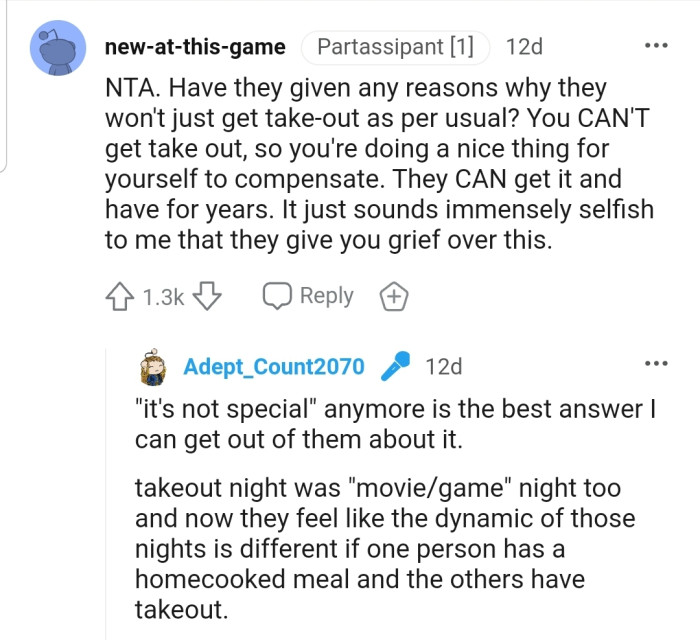
Task: Open the 12d timestamp beside Adept_Count2070
Action: (x=443, y=367)
